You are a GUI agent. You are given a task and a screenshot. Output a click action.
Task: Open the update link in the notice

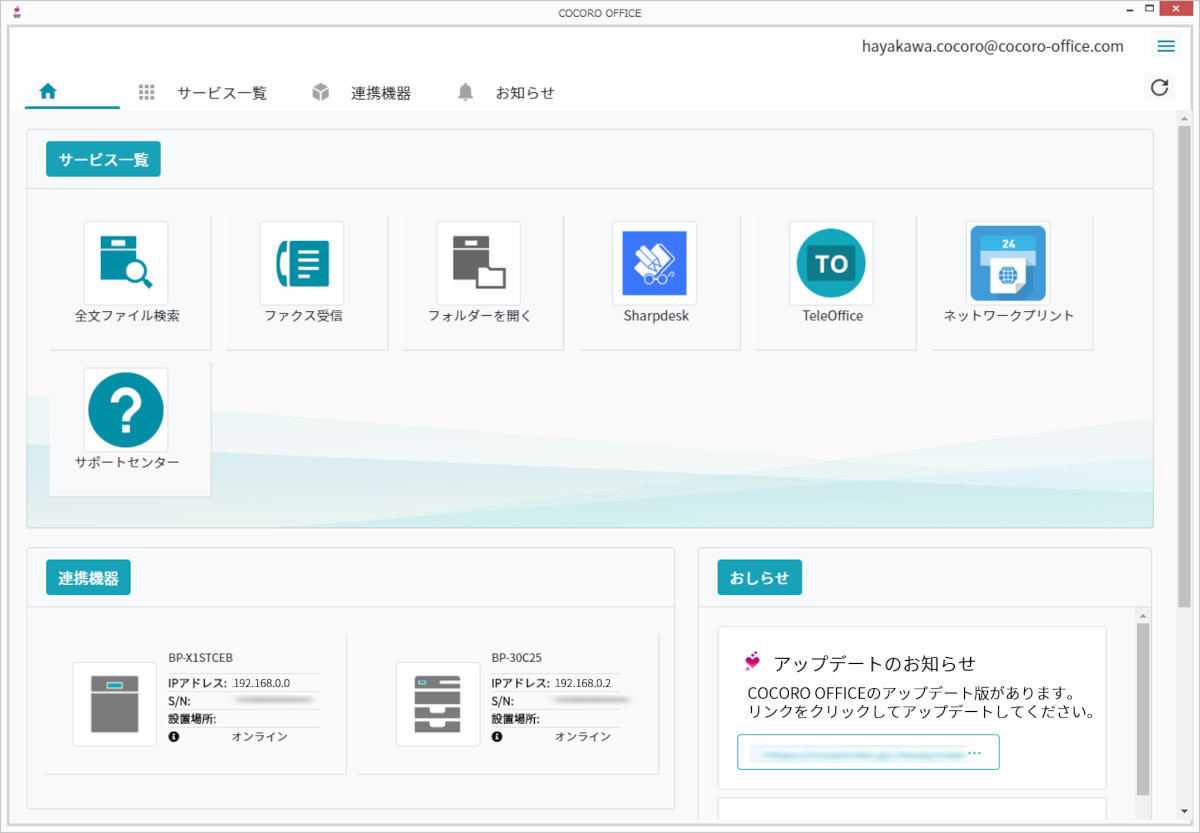click(868, 753)
